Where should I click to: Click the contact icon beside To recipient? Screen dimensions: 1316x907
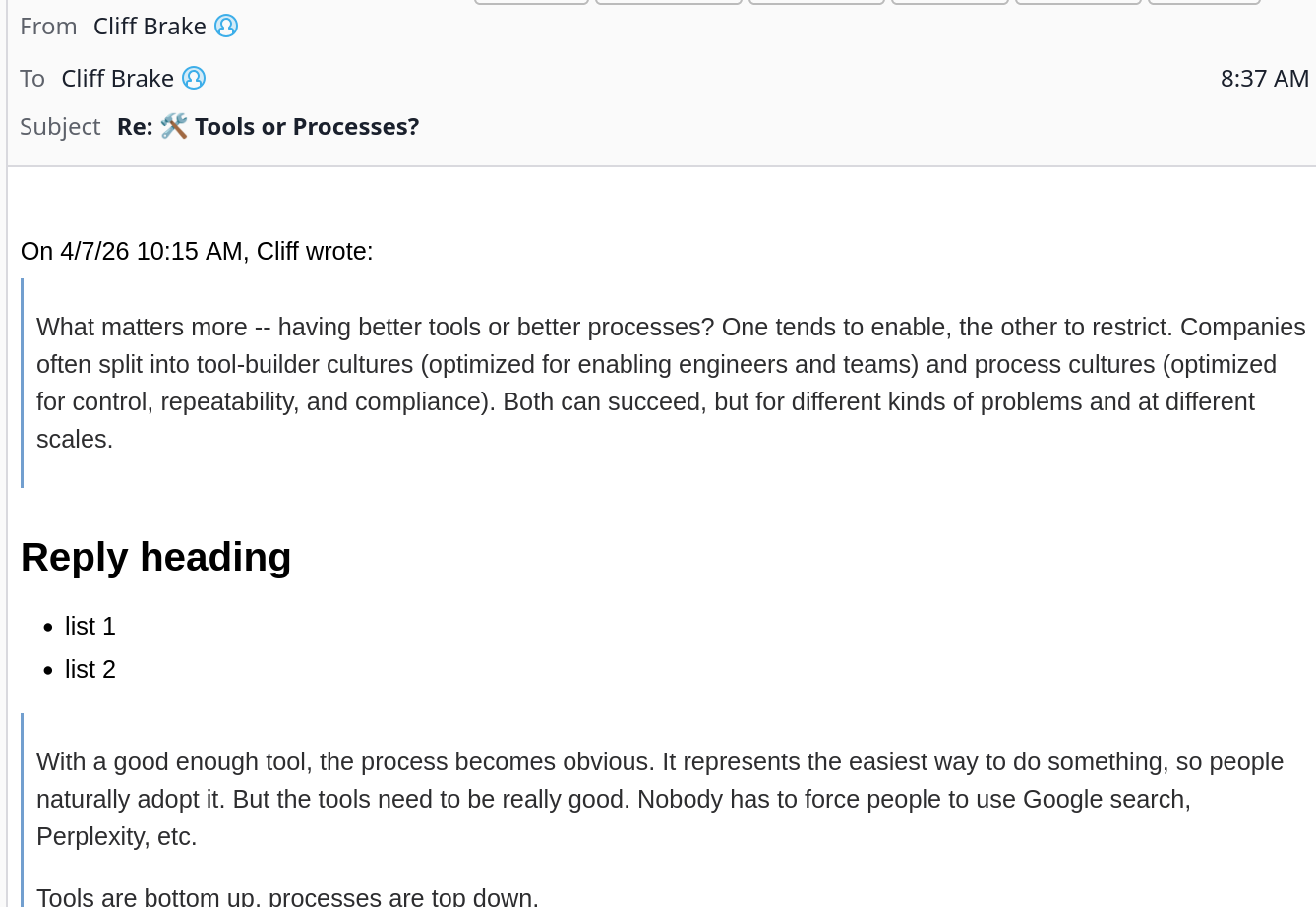tap(194, 78)
